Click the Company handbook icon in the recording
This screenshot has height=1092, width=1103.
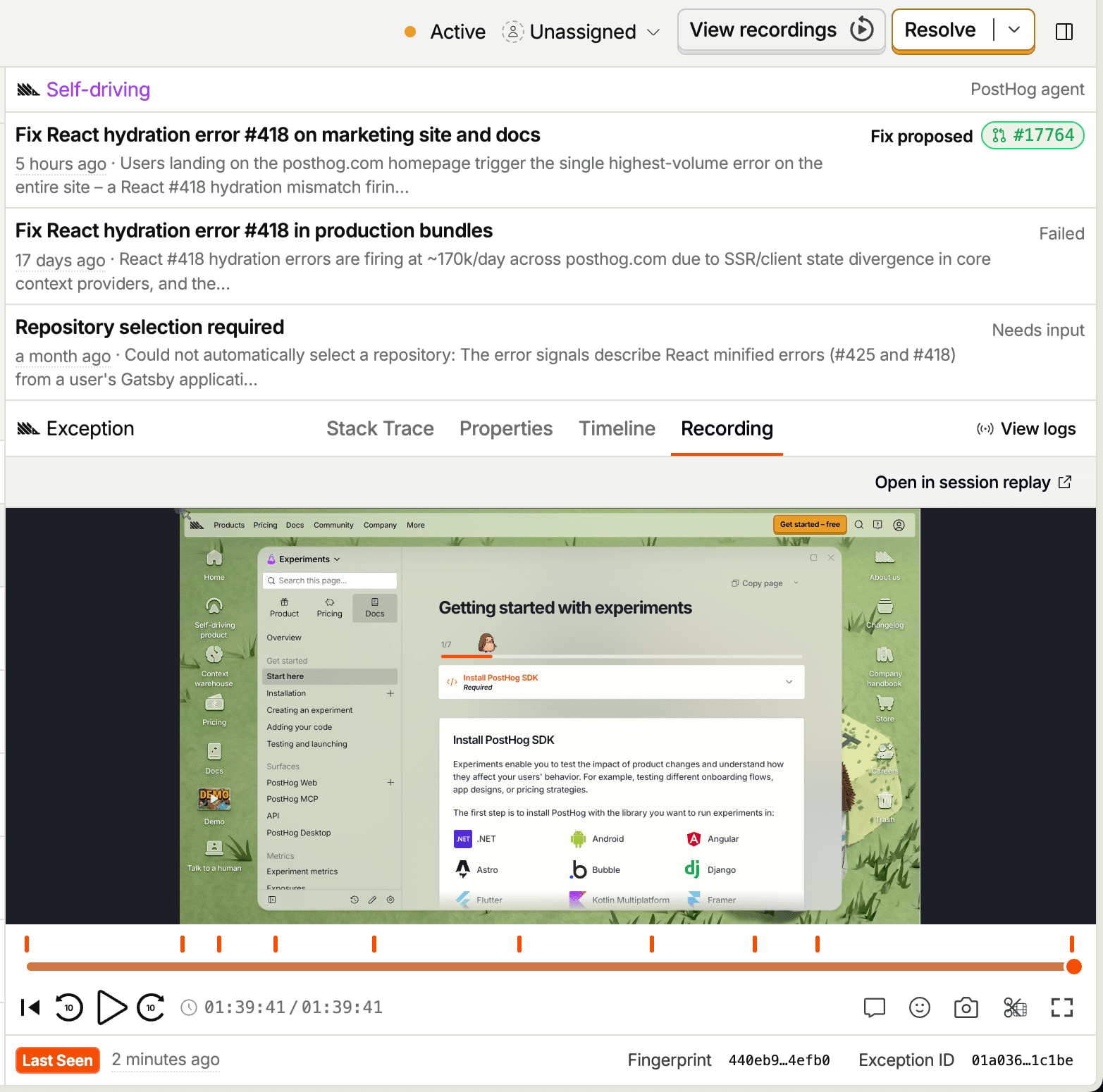(x=885, y=665)
